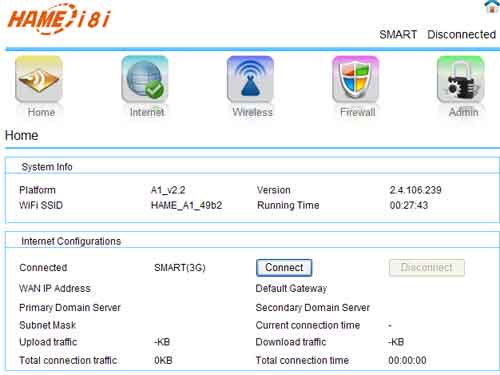Click the Connected label
The width and height of the screenshot is (500, 375).
(x=43, y=268)
